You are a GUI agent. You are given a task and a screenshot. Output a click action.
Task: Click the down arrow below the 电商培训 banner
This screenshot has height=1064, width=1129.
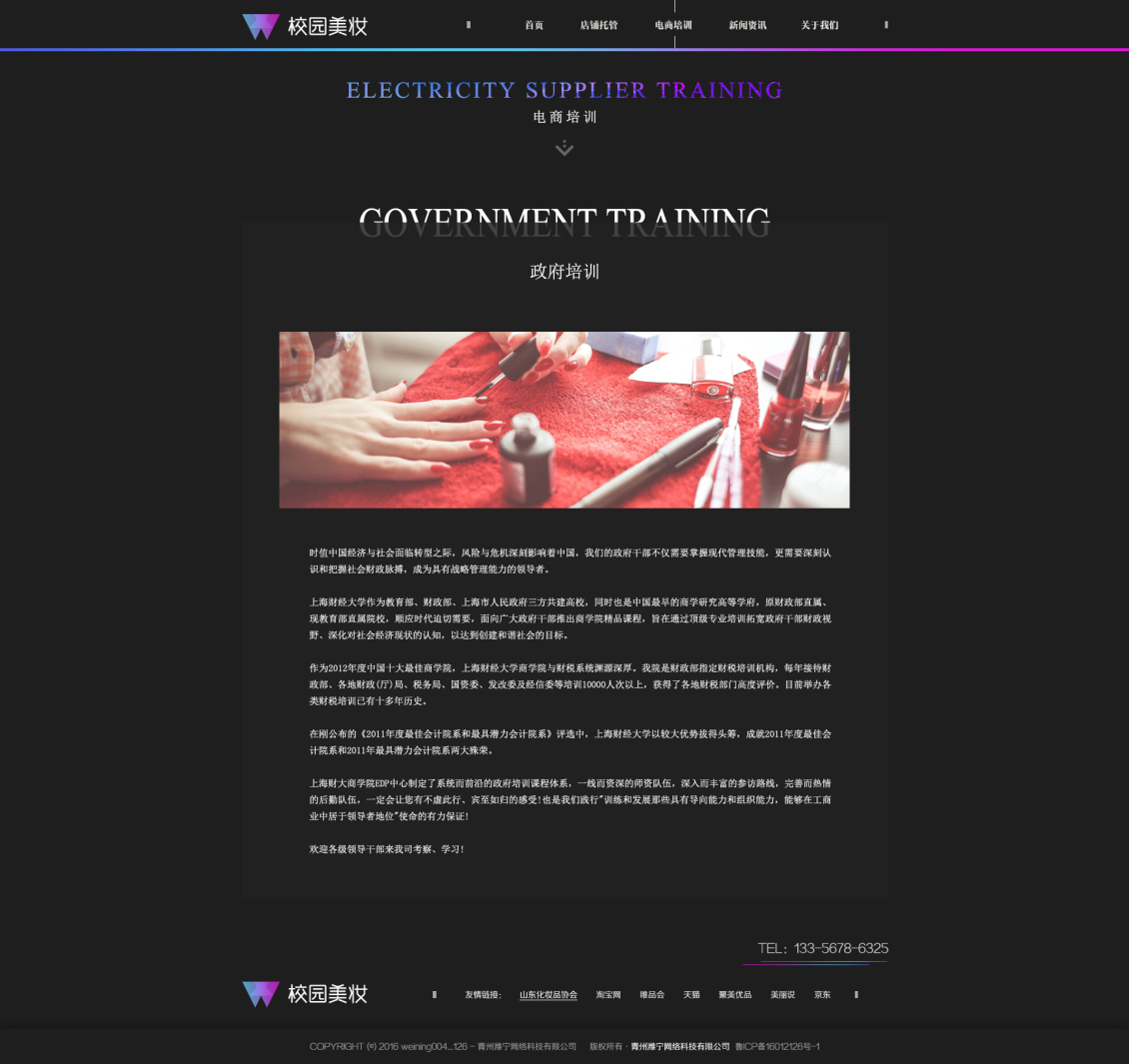(x=564, y=148)
